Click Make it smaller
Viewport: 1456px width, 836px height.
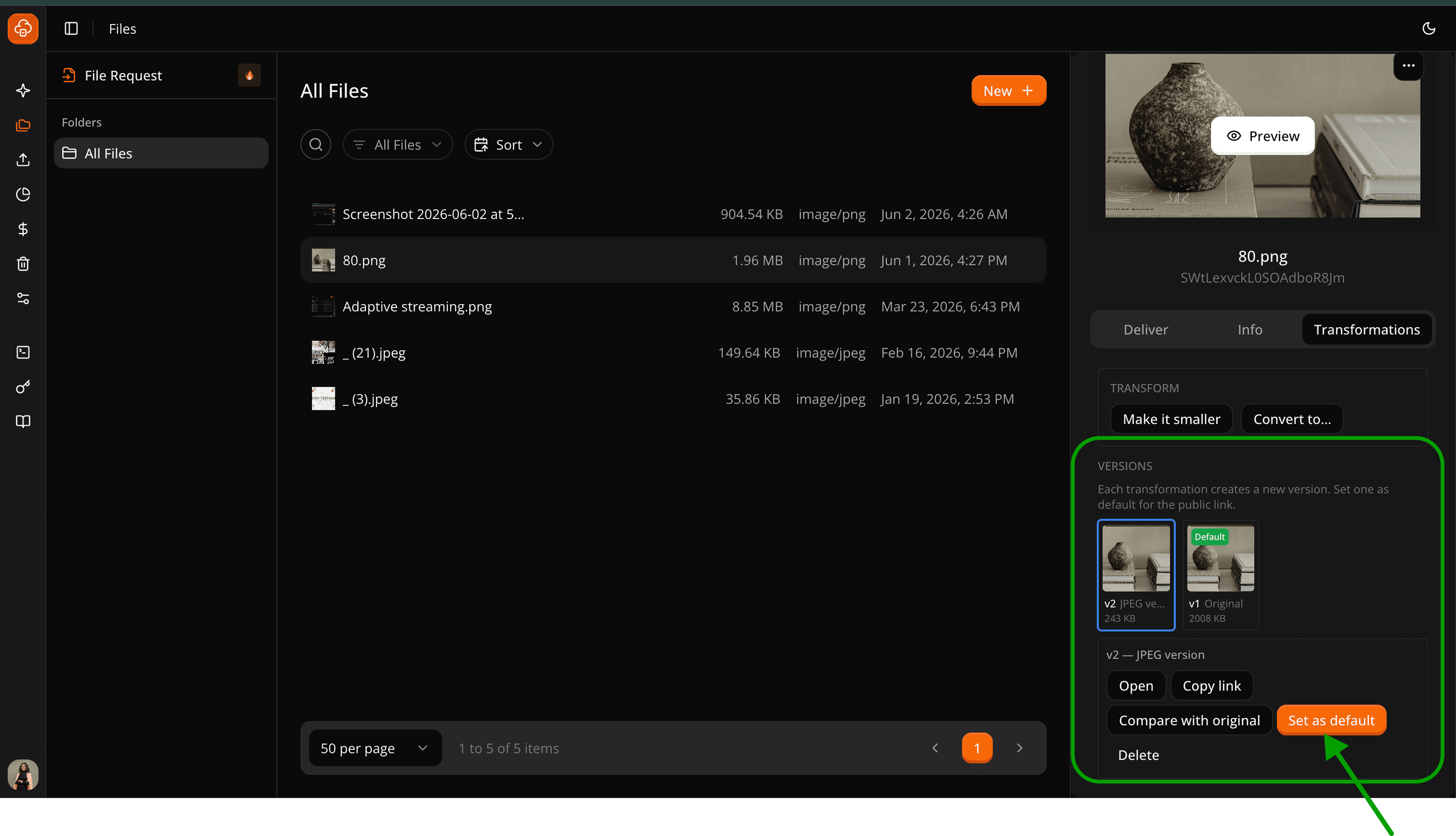1171,419
